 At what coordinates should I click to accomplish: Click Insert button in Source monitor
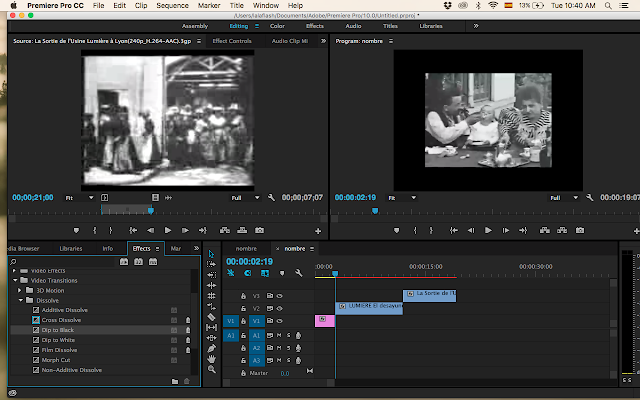225,231
